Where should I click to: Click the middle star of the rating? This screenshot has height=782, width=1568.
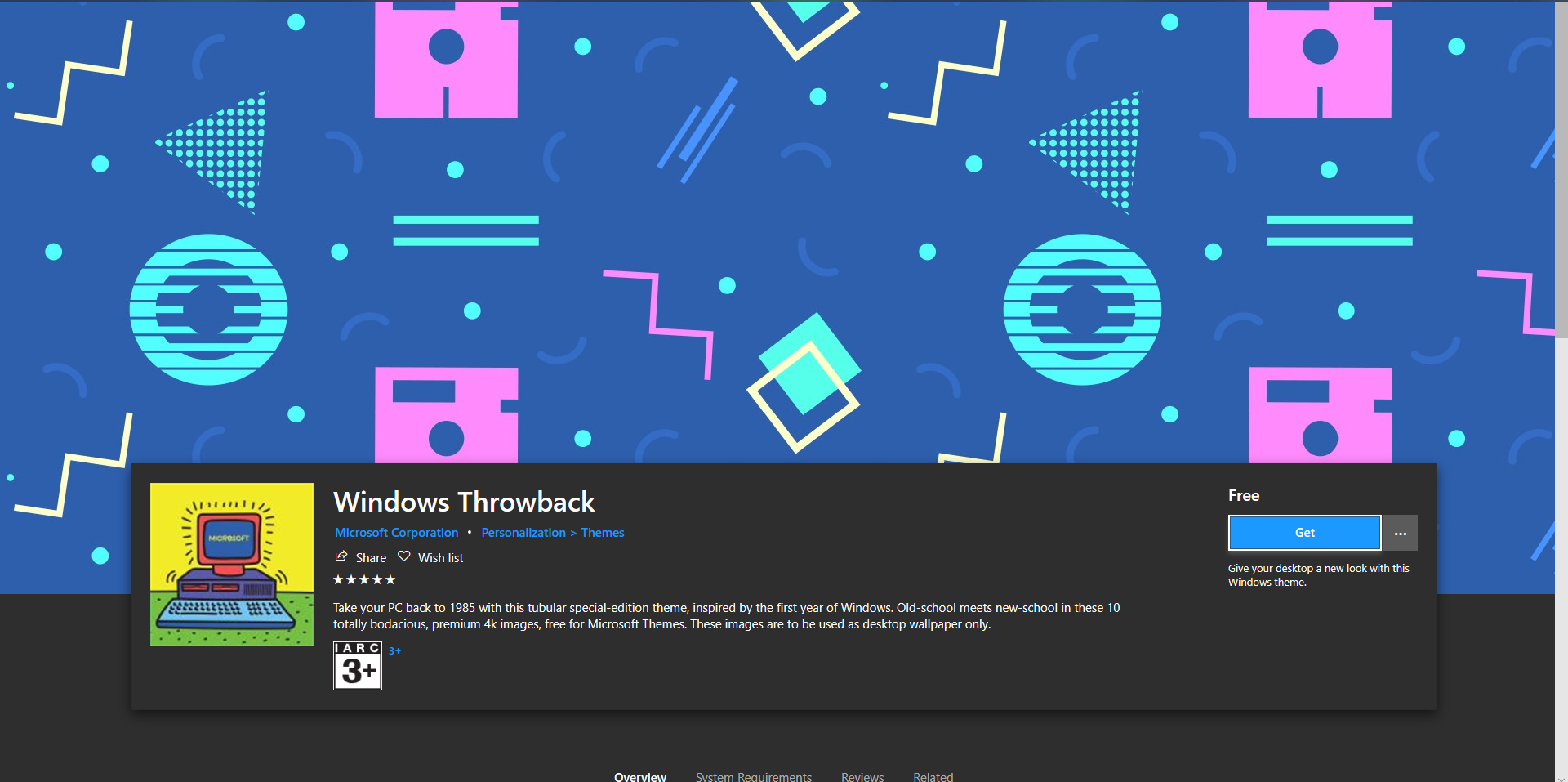point(365,579)
